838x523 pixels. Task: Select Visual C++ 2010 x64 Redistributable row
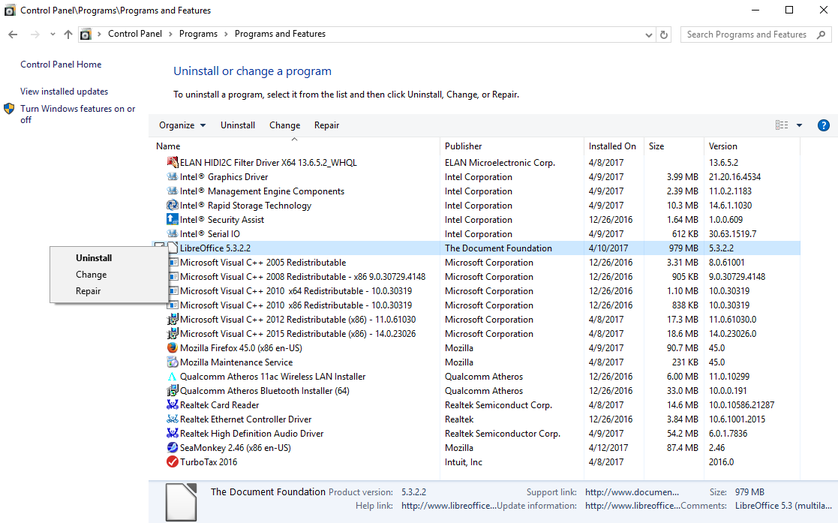click(x=475, y=291)
